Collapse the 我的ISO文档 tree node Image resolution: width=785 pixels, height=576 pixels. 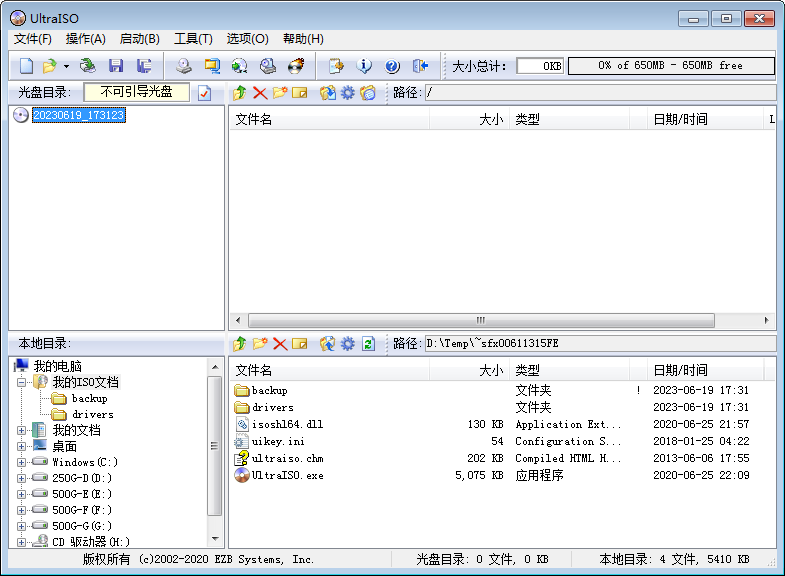coord(22,382)
